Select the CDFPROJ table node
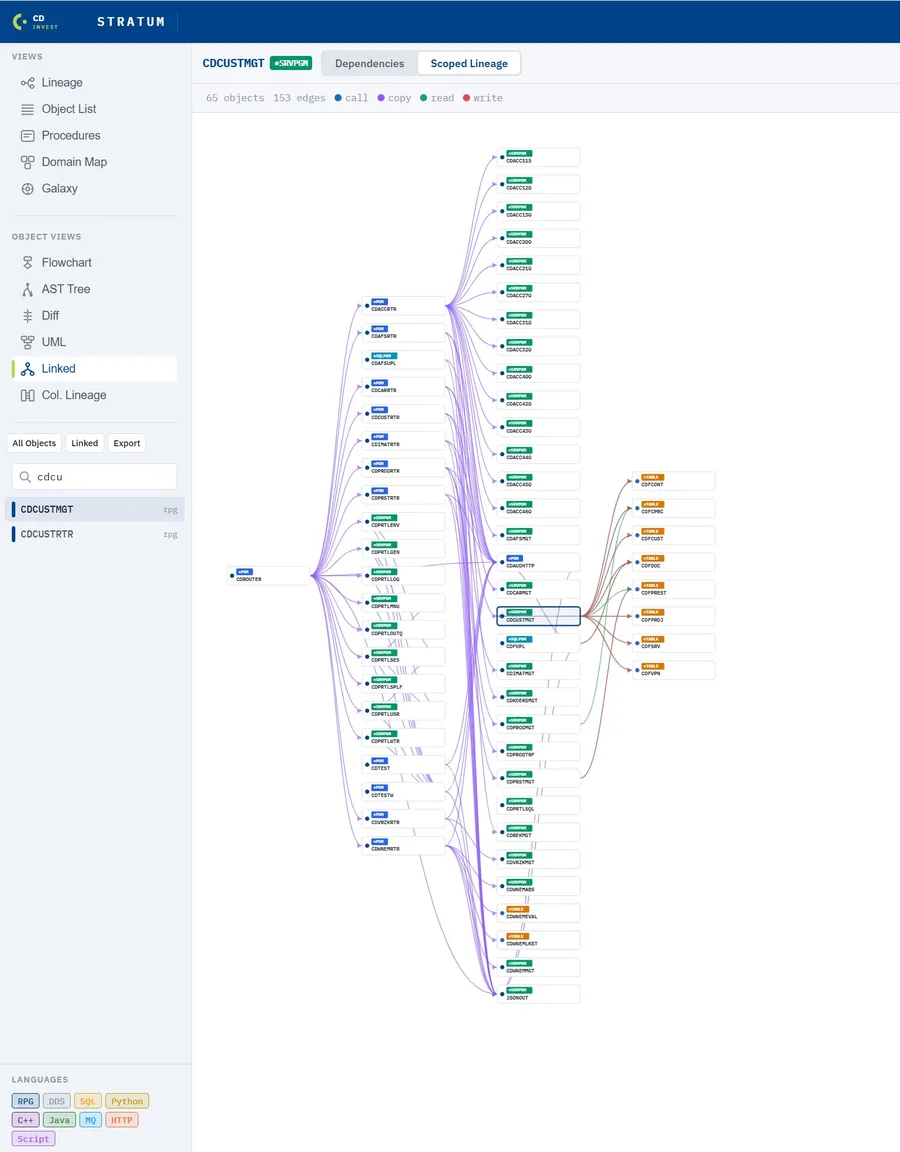 (x=674, y=616)
